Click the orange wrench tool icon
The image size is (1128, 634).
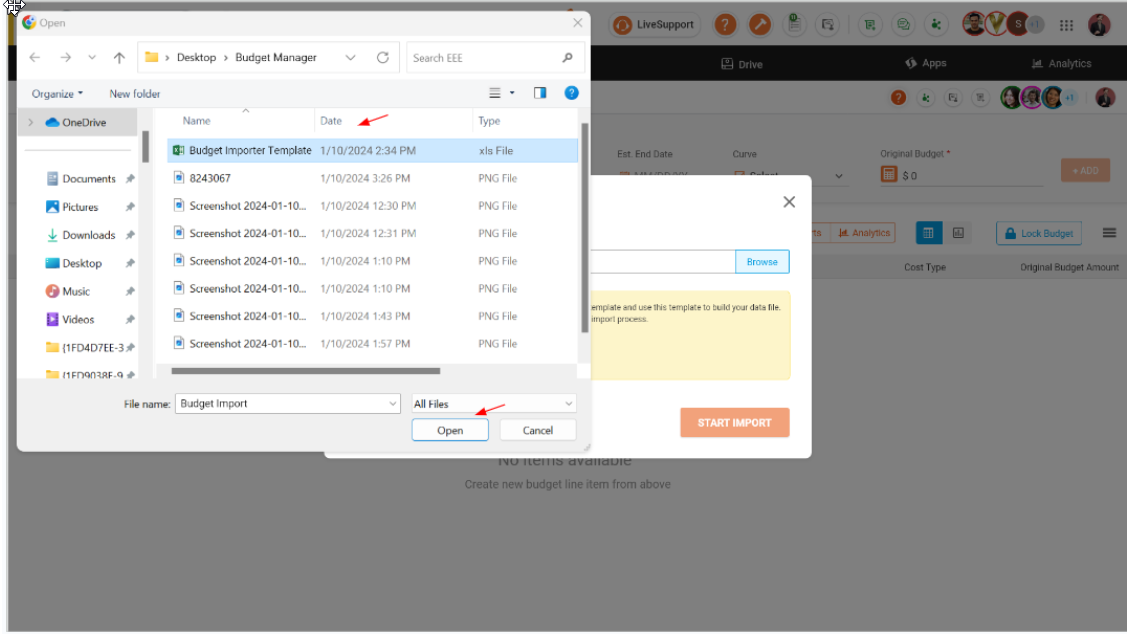[760, 24]
